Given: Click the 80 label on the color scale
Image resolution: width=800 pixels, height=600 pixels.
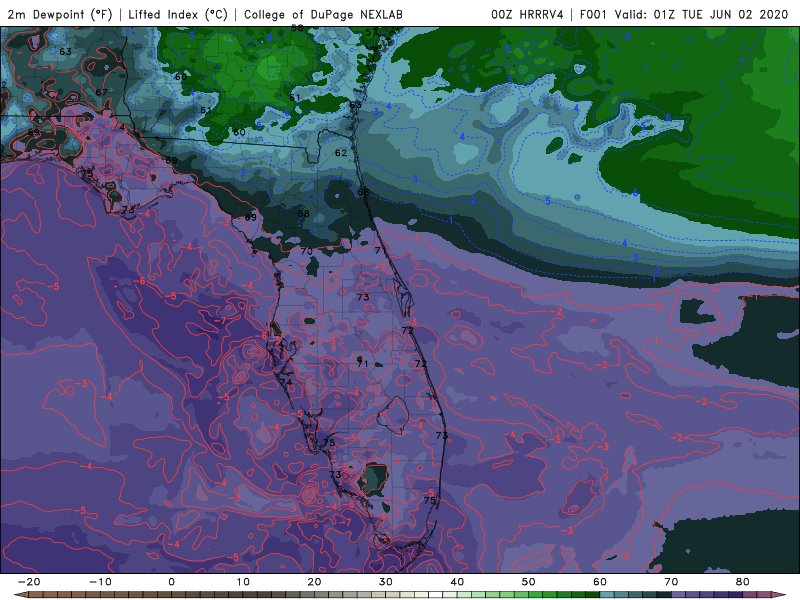Looking at the screenshot, I should (x=743, y=582).
